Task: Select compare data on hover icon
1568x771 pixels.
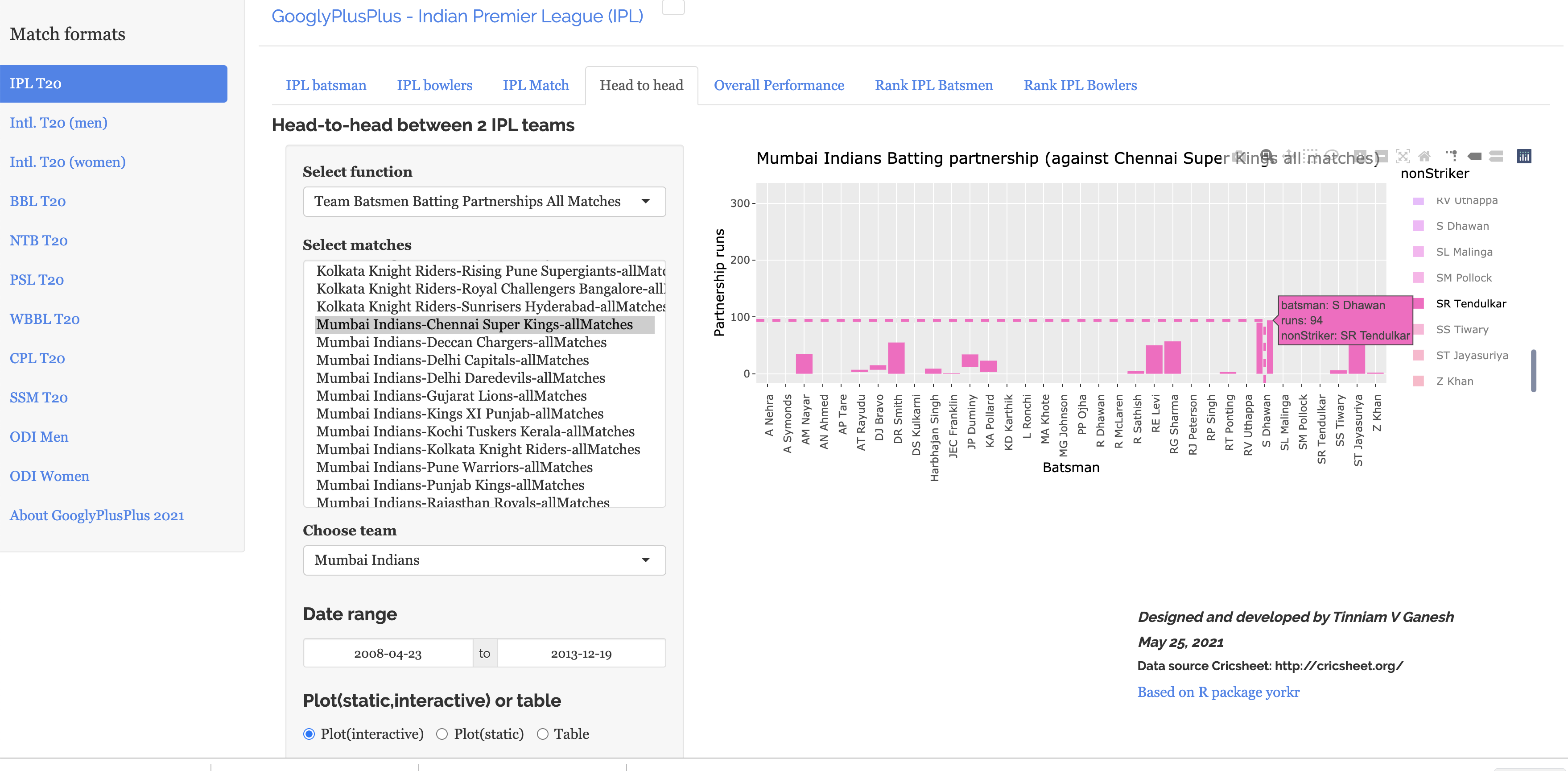Action: [1496, 157]
